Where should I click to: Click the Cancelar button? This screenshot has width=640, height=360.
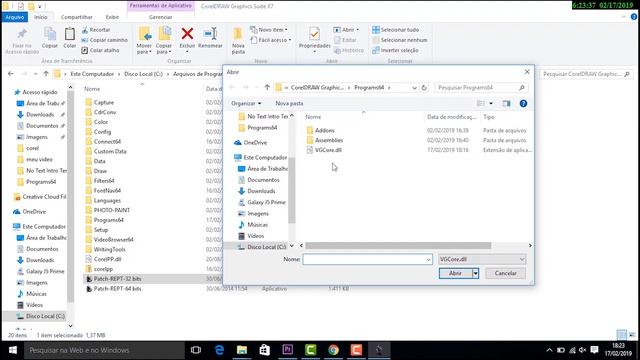(x=506, y=273)
